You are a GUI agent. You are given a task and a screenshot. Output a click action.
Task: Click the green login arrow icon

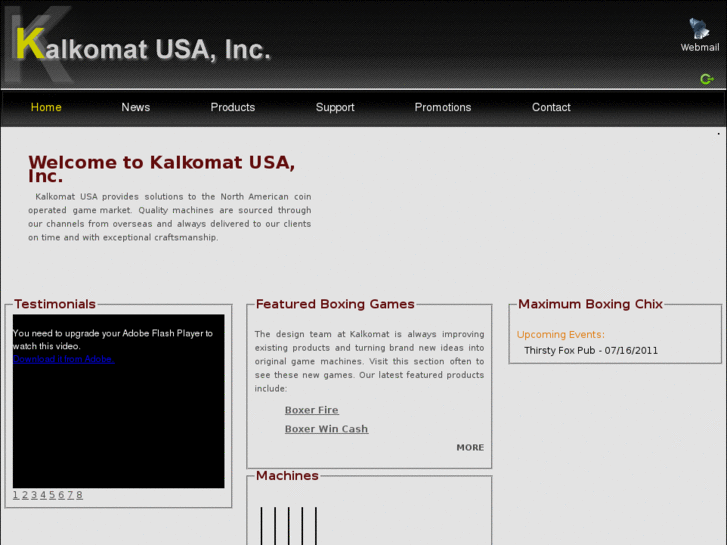(707, 79)
